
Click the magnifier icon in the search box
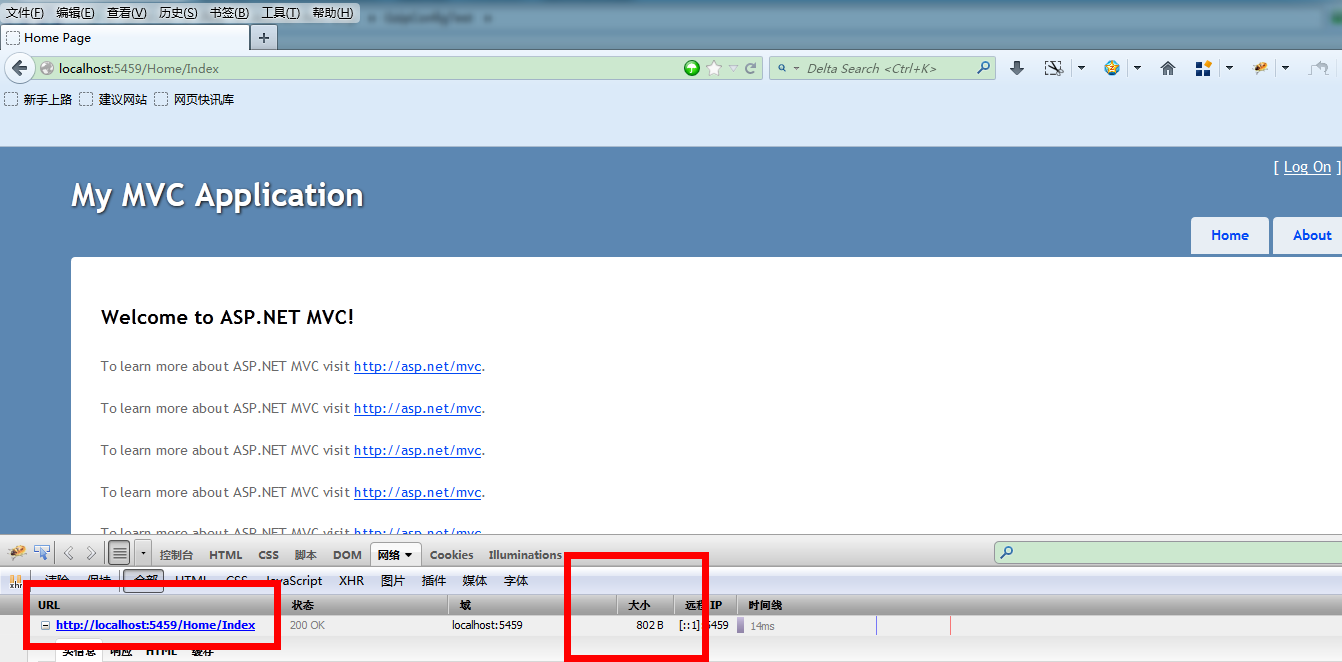point(983,68)
